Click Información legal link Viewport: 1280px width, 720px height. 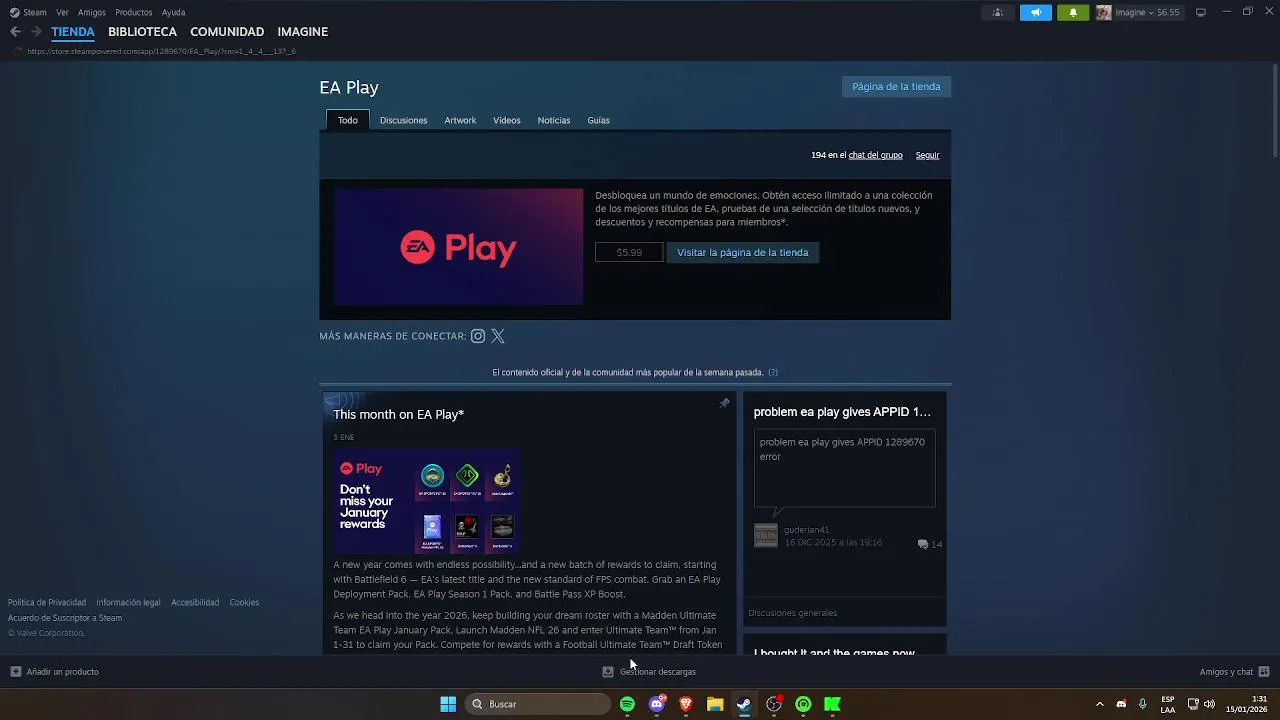coord(128,602)
